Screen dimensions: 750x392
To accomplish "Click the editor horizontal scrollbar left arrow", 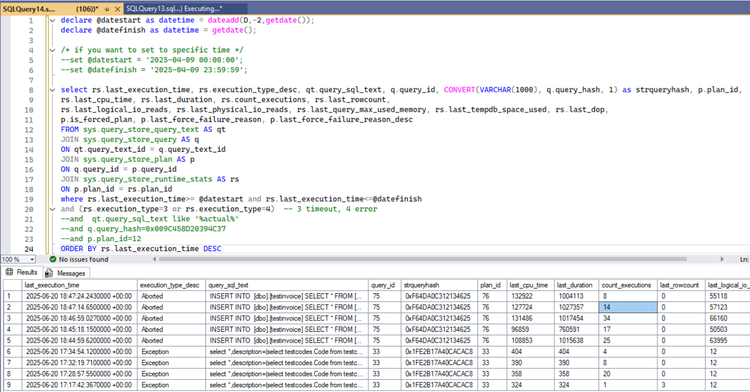I will tap(154, 259).
